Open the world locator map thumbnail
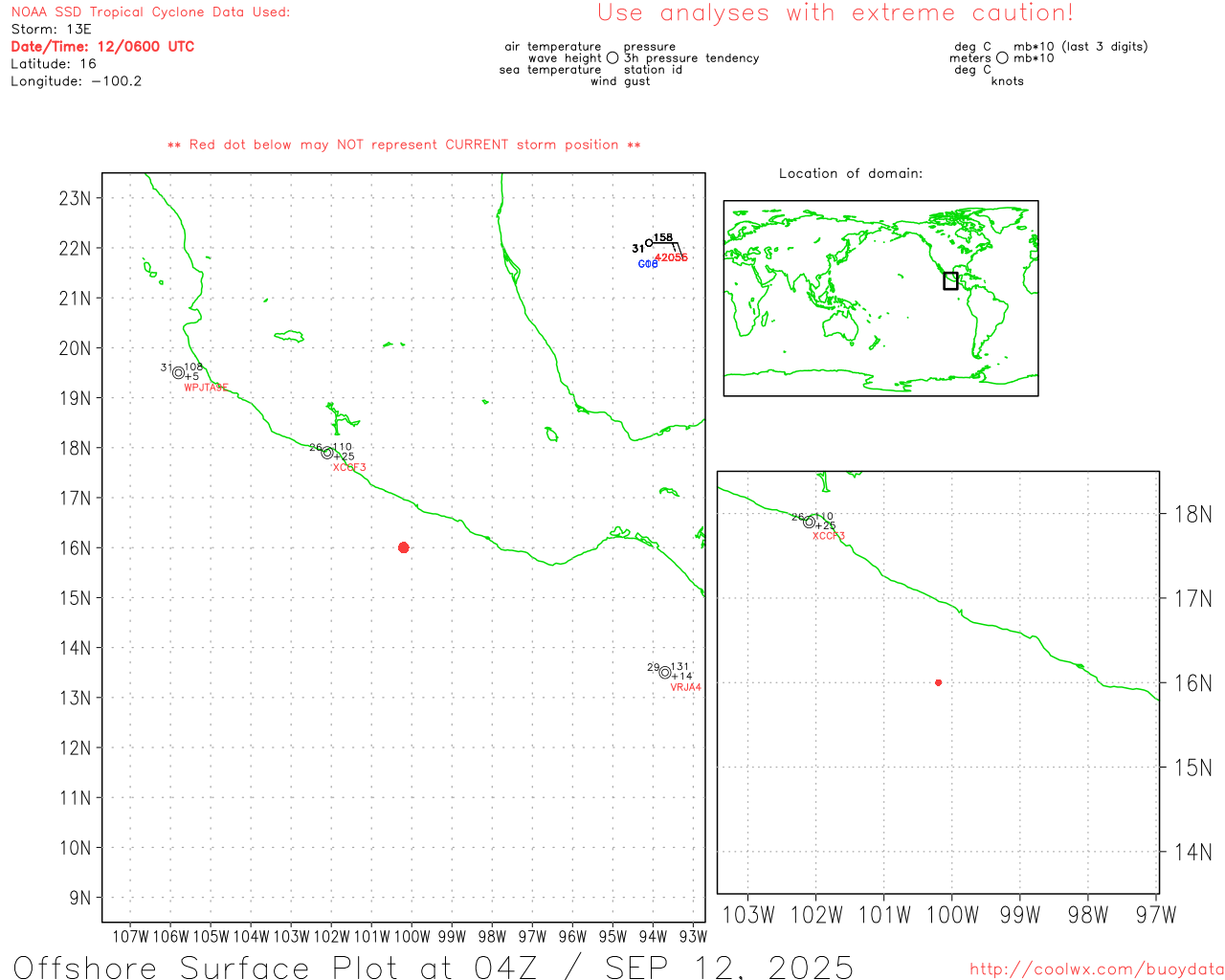1225x980 pixels. [880, 299]
